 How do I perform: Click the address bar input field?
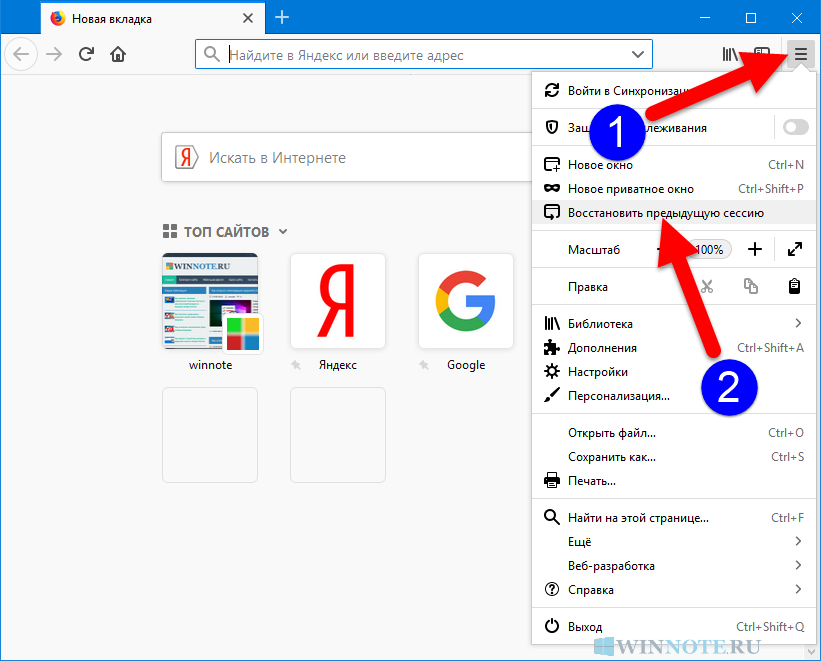424,54
